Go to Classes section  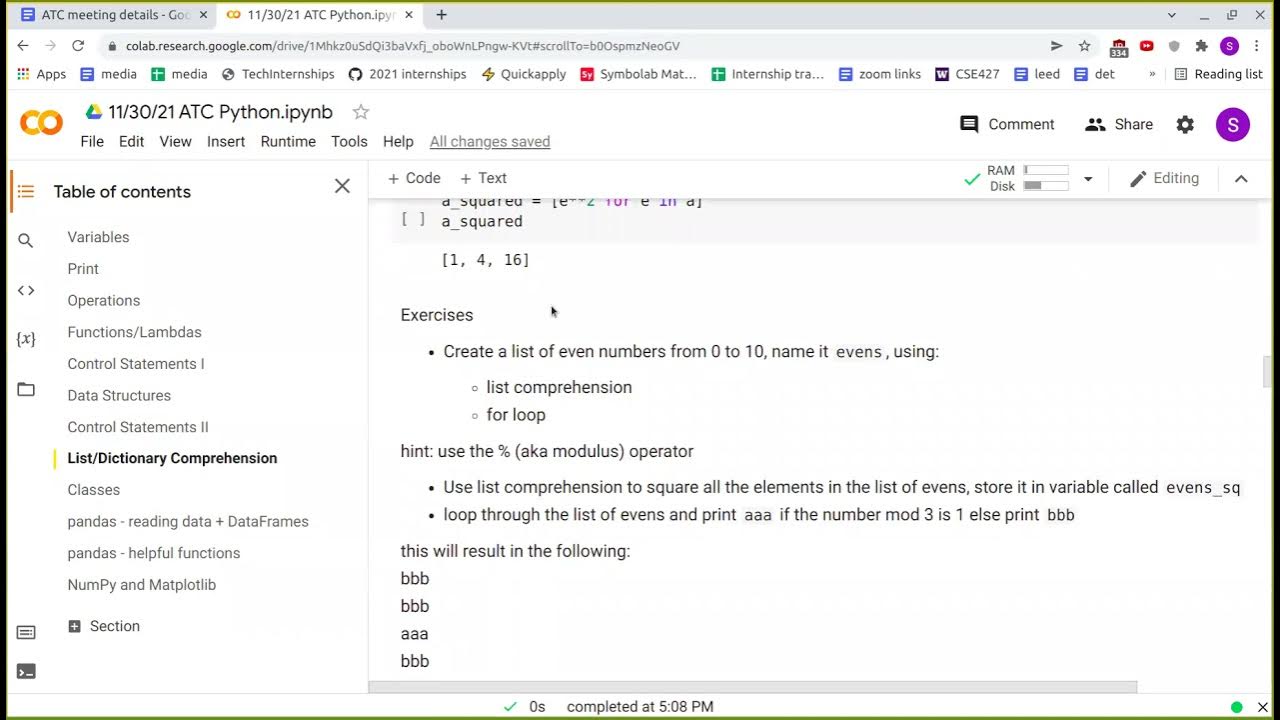click(x=94, y=490)
